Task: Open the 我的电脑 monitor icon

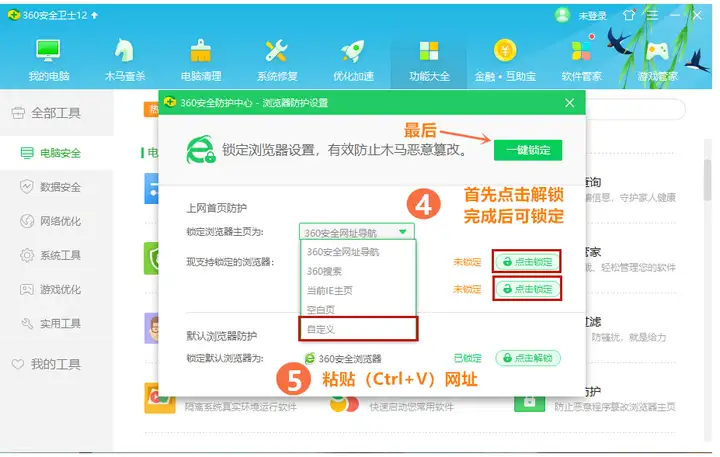Action: pos(48,51)
